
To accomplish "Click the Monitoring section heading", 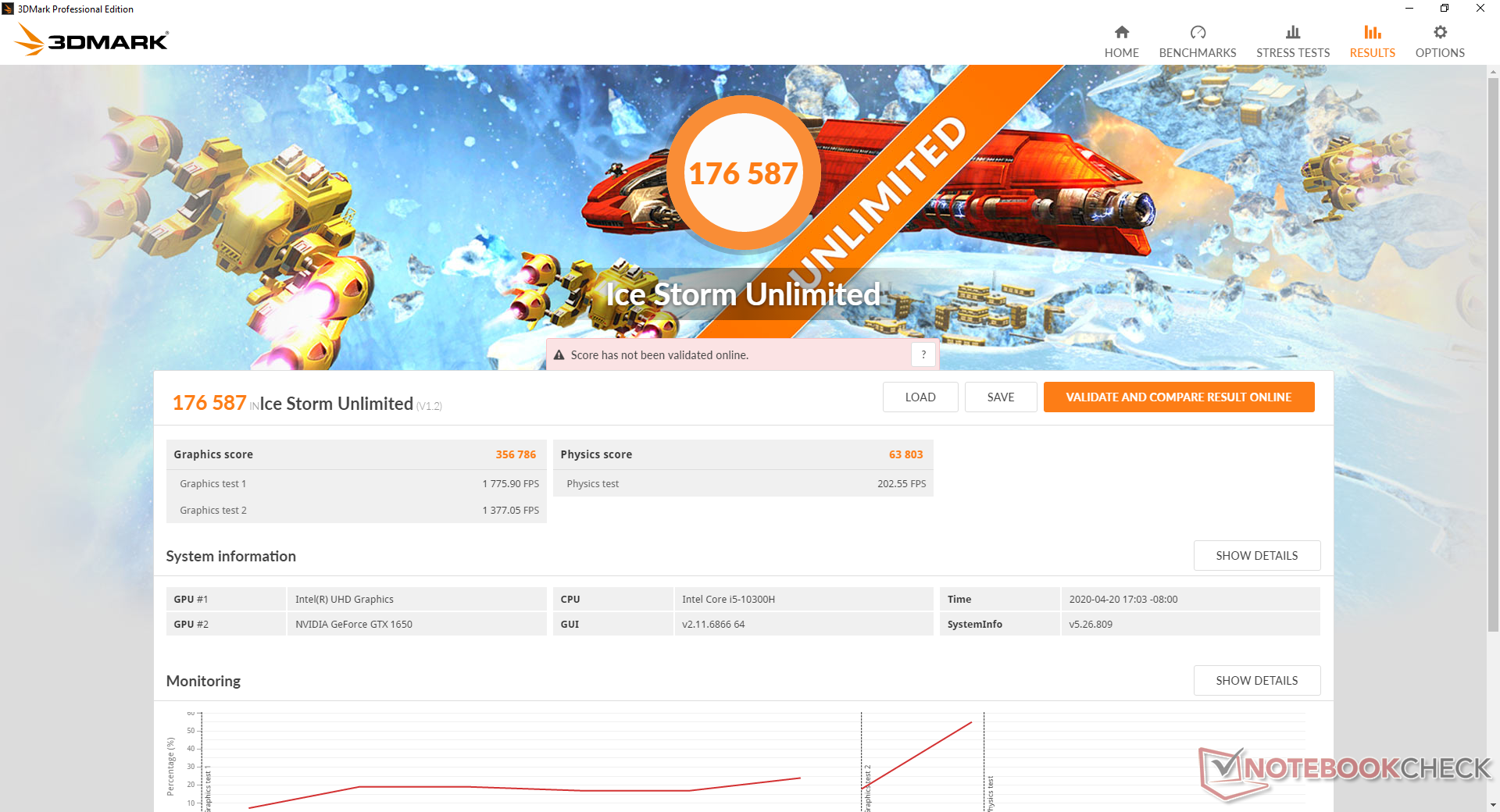I will tap(203, 681).
